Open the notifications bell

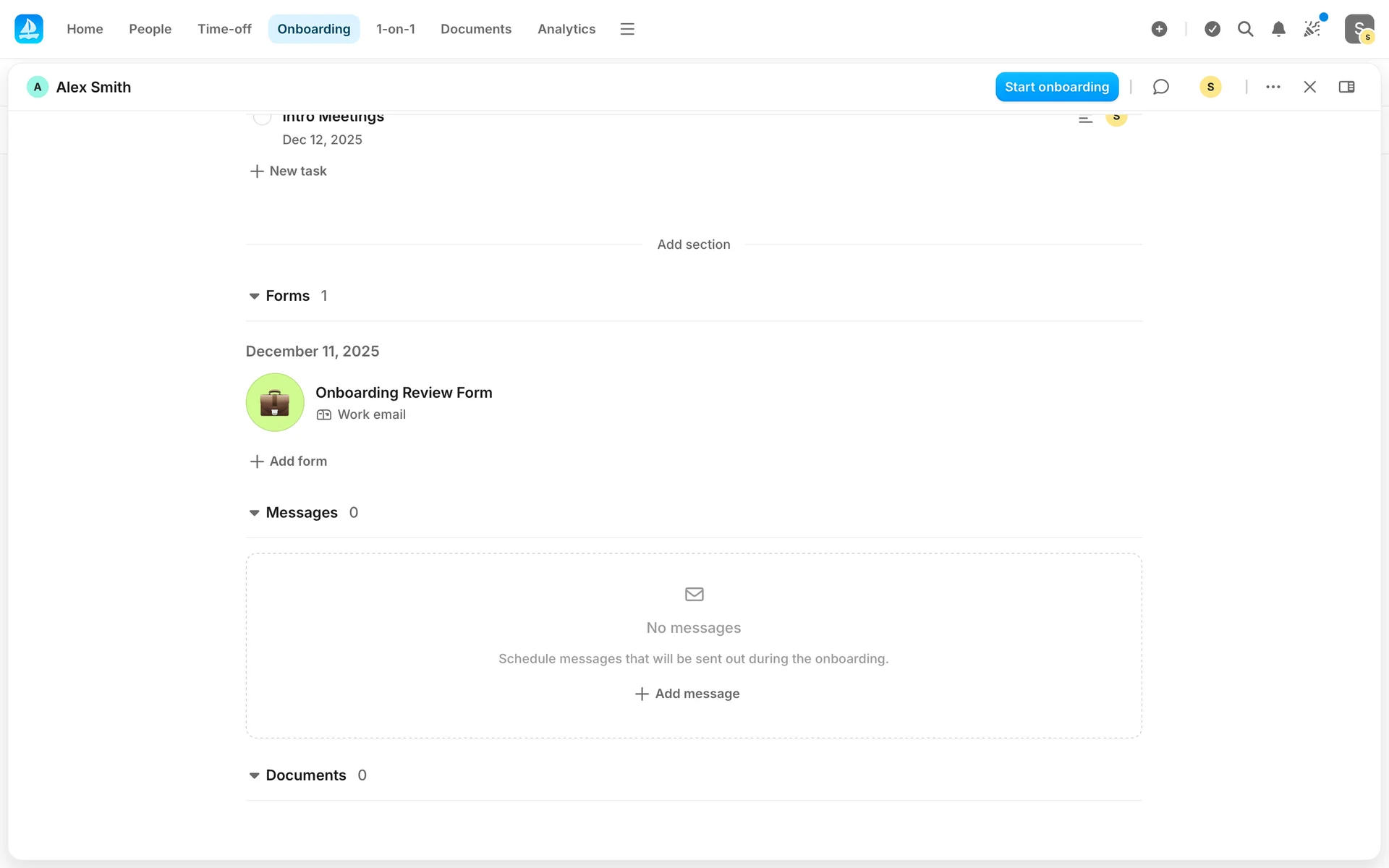(1278, 29)
